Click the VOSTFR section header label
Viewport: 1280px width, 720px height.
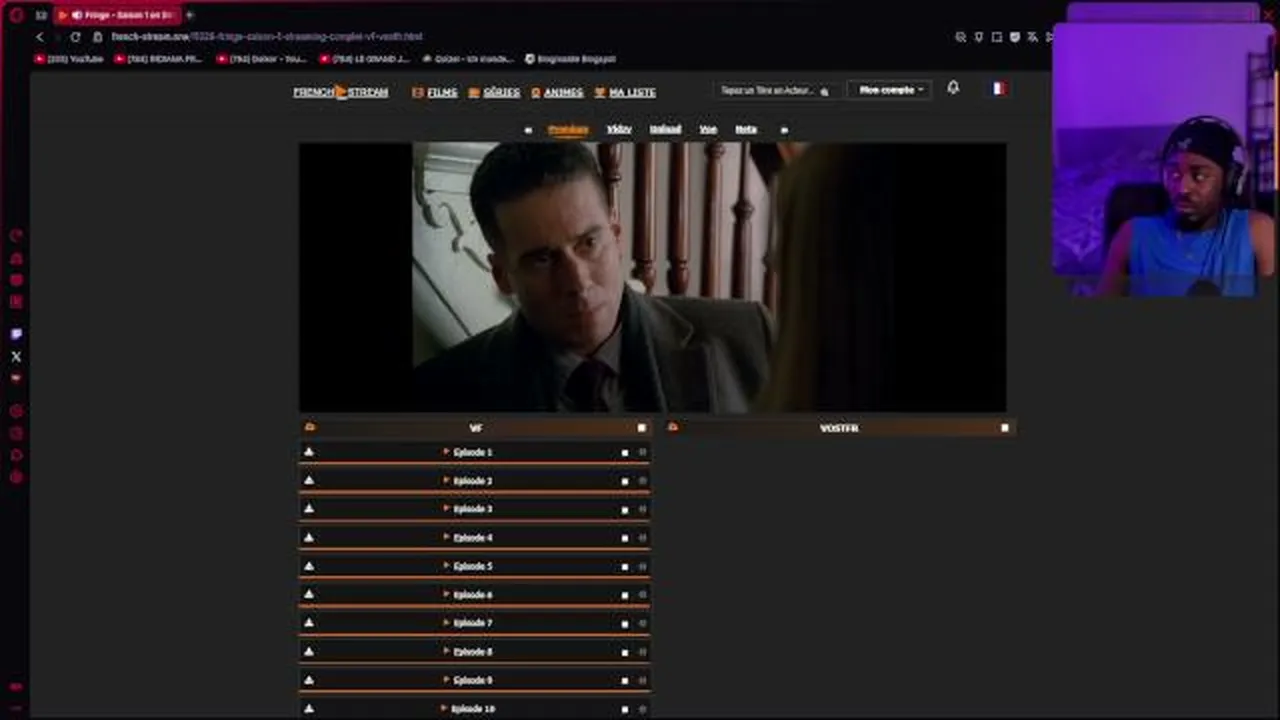click(839, 428)
